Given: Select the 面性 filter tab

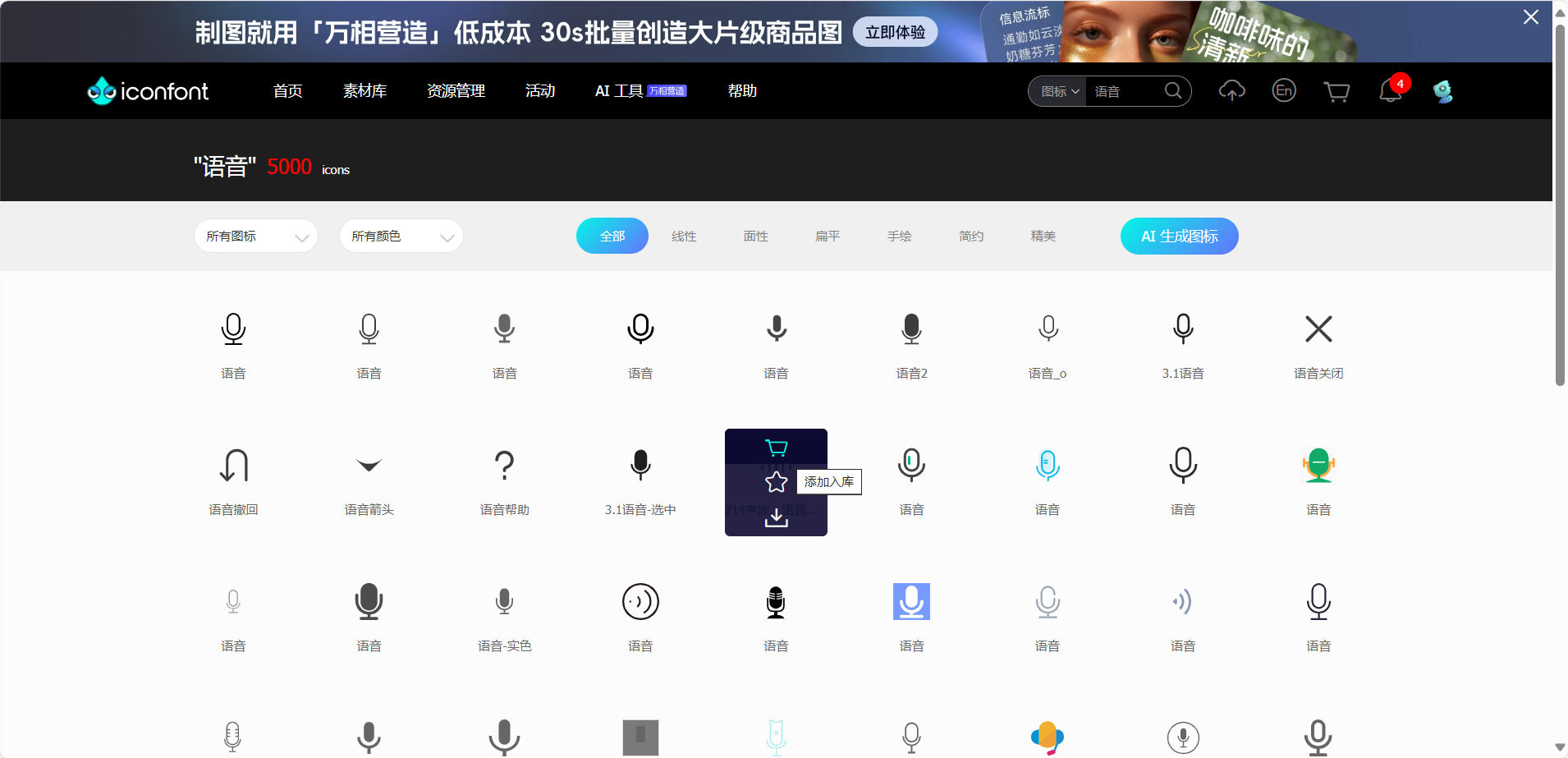Looking at the screenshot, I should click(756, 237).
